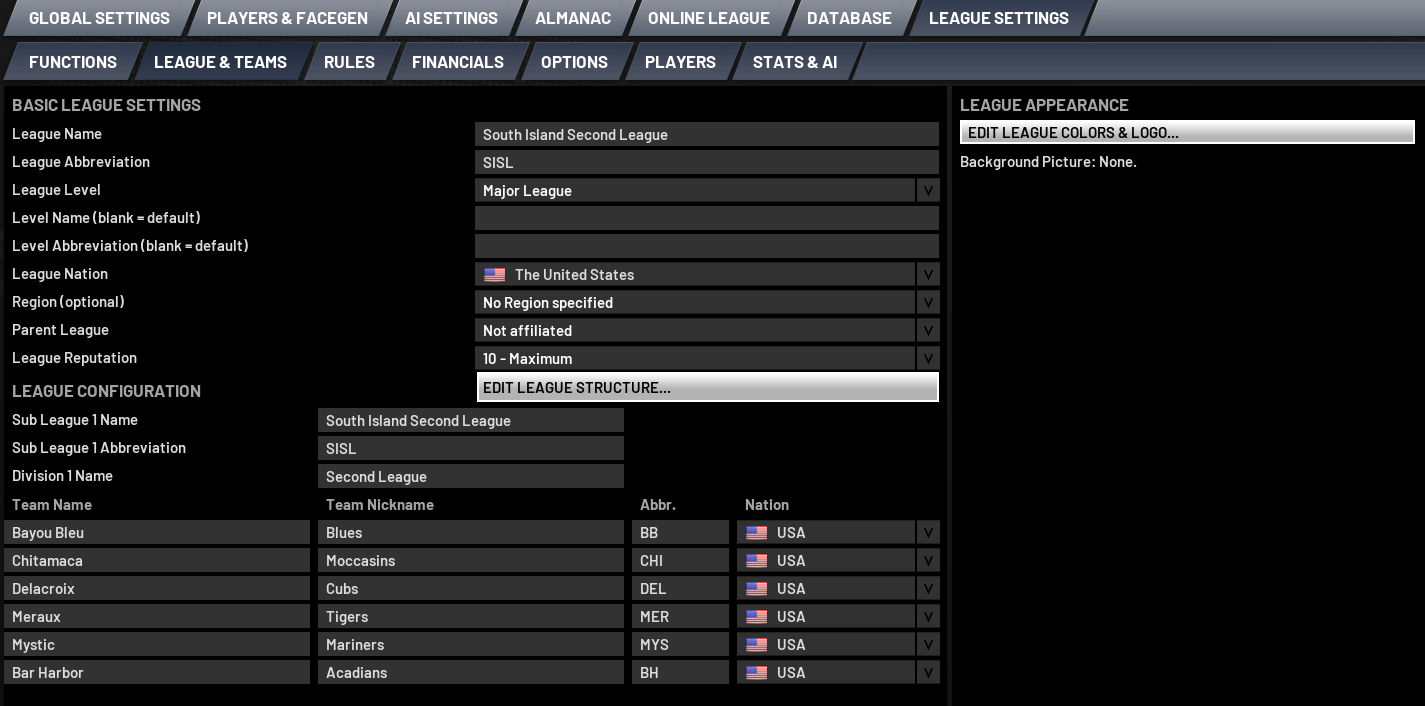Switch to Players & Facegen tab
1425x706 pixels.
click(287, 18)
